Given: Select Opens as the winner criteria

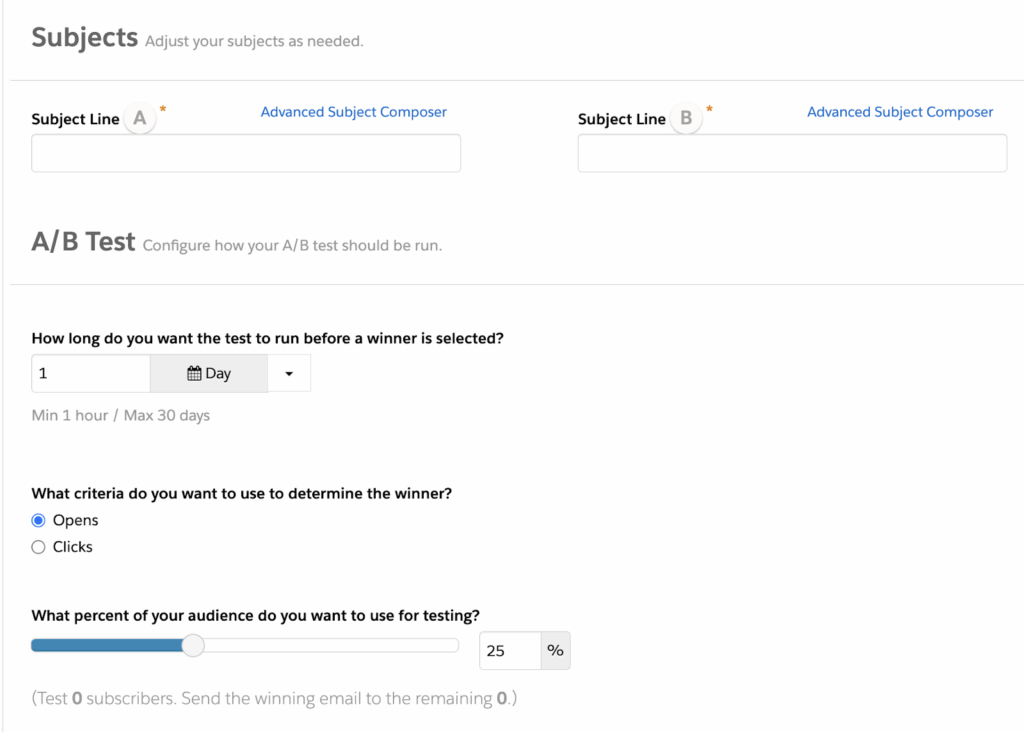Looking at the screenshot, I should tap(37, 520).
